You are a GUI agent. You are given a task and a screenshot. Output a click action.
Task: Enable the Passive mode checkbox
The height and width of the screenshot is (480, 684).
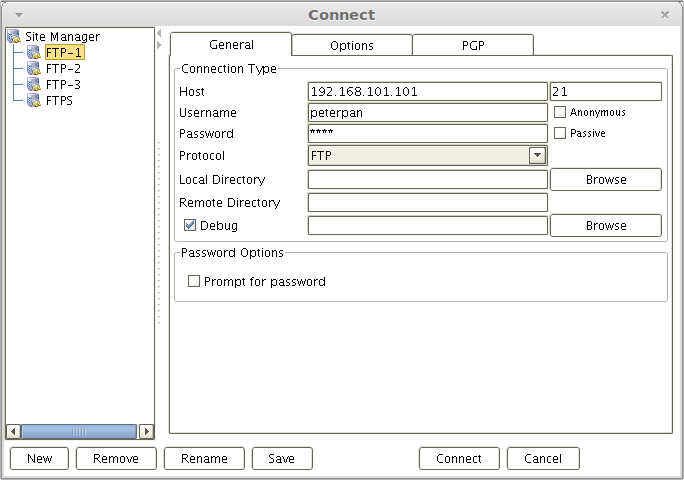click(x=560, y=133)
